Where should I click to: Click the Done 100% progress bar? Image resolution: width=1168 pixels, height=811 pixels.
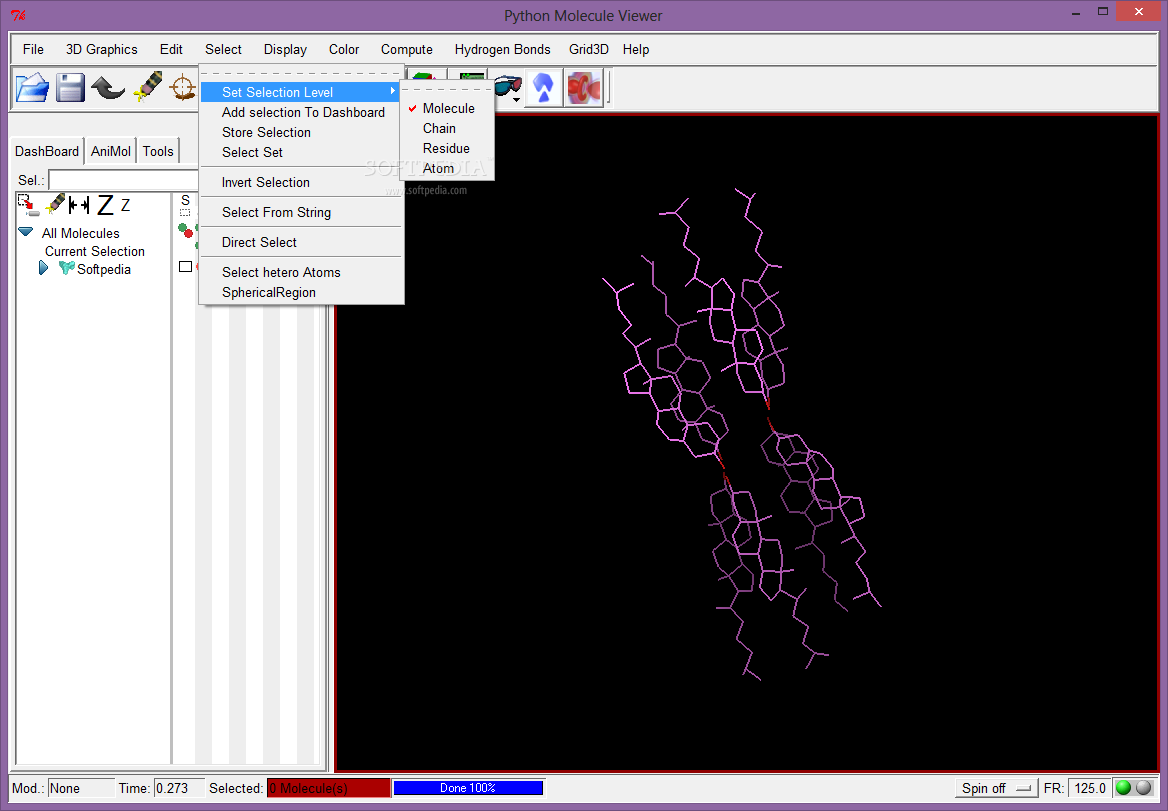click(x=468, y=788)
